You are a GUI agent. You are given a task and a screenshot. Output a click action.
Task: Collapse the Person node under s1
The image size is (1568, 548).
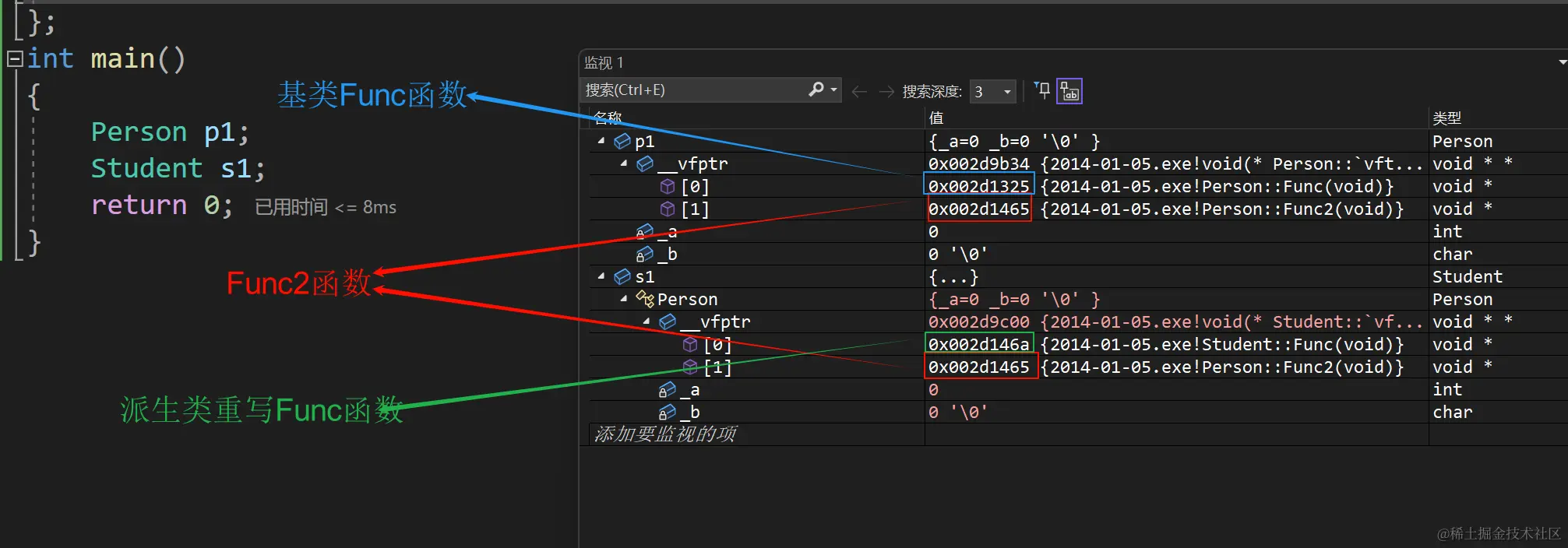pyautogui.click(x=624, y=299)
